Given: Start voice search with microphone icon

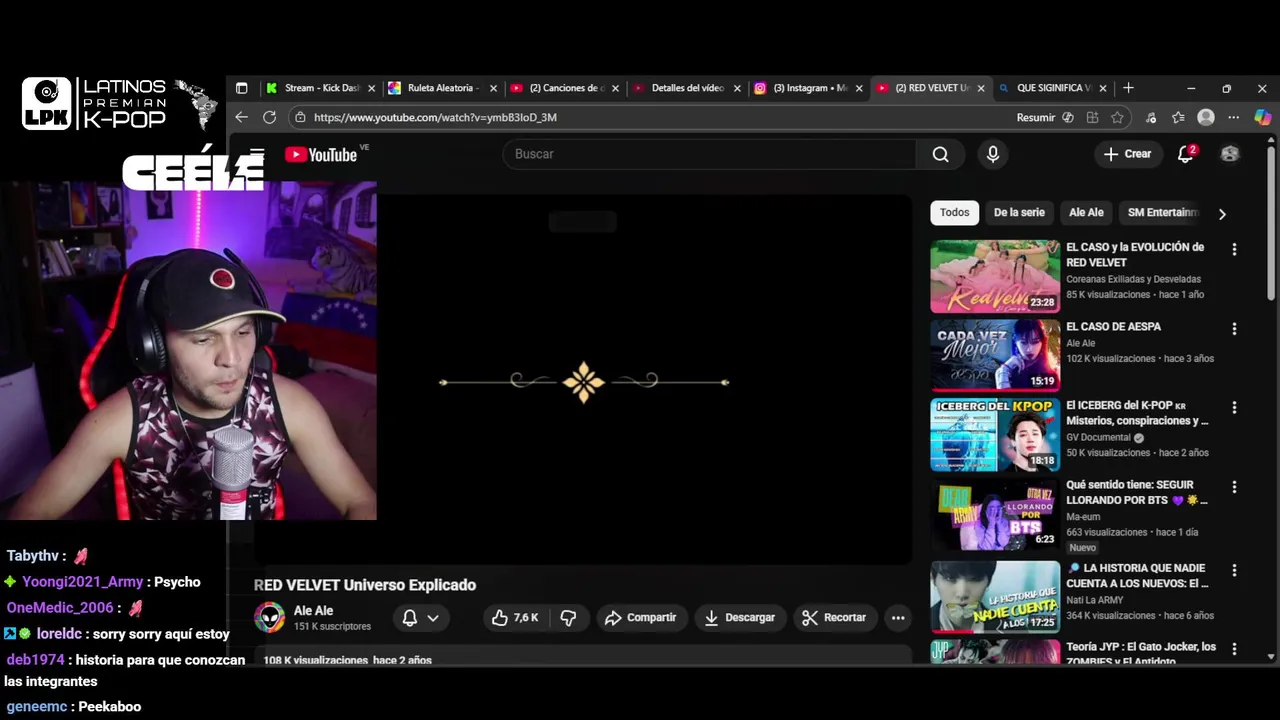Looking at the screenshot, I should tap(992, 154).
